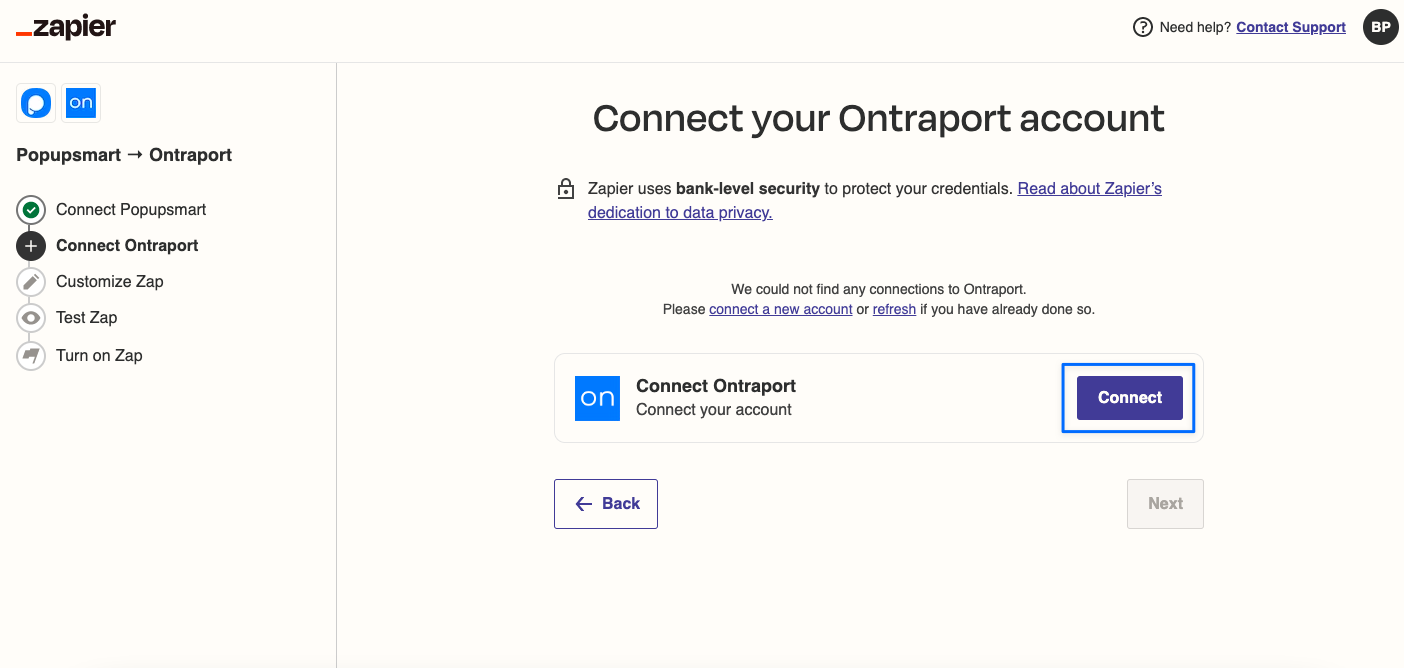Click the Ontraport app icon in the sidebar
Viewport: 1404px width, 668px height.
[x=81, y=102]
